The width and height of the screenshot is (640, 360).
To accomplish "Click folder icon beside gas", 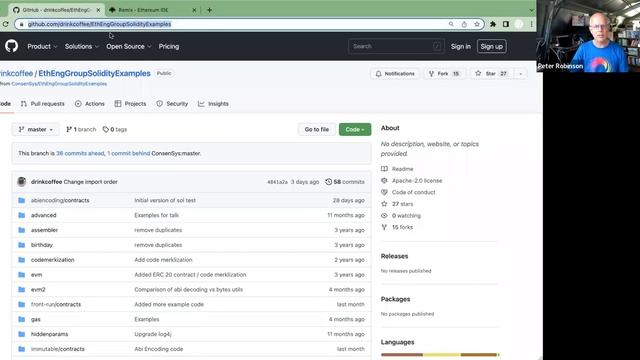I will tap(22, 319).
